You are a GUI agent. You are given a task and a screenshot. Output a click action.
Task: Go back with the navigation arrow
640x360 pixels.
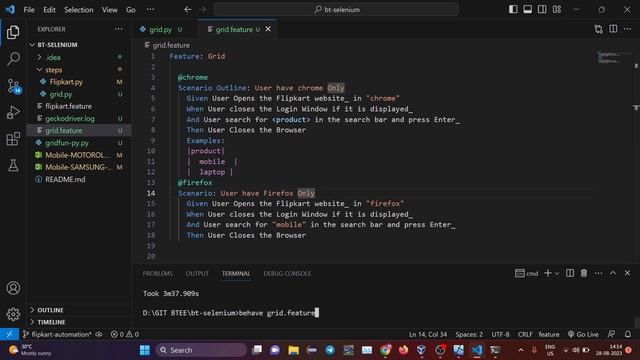pos(187,9)
